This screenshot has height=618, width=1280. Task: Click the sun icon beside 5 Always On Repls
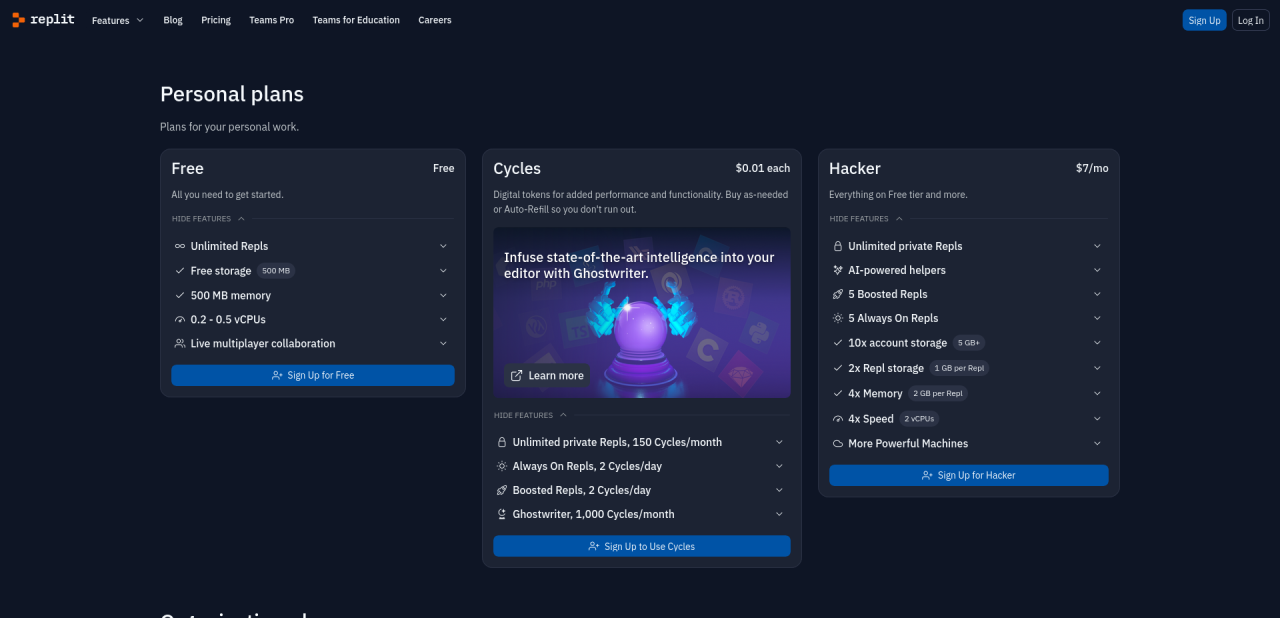pyautogui.click(x=838, y=318)
